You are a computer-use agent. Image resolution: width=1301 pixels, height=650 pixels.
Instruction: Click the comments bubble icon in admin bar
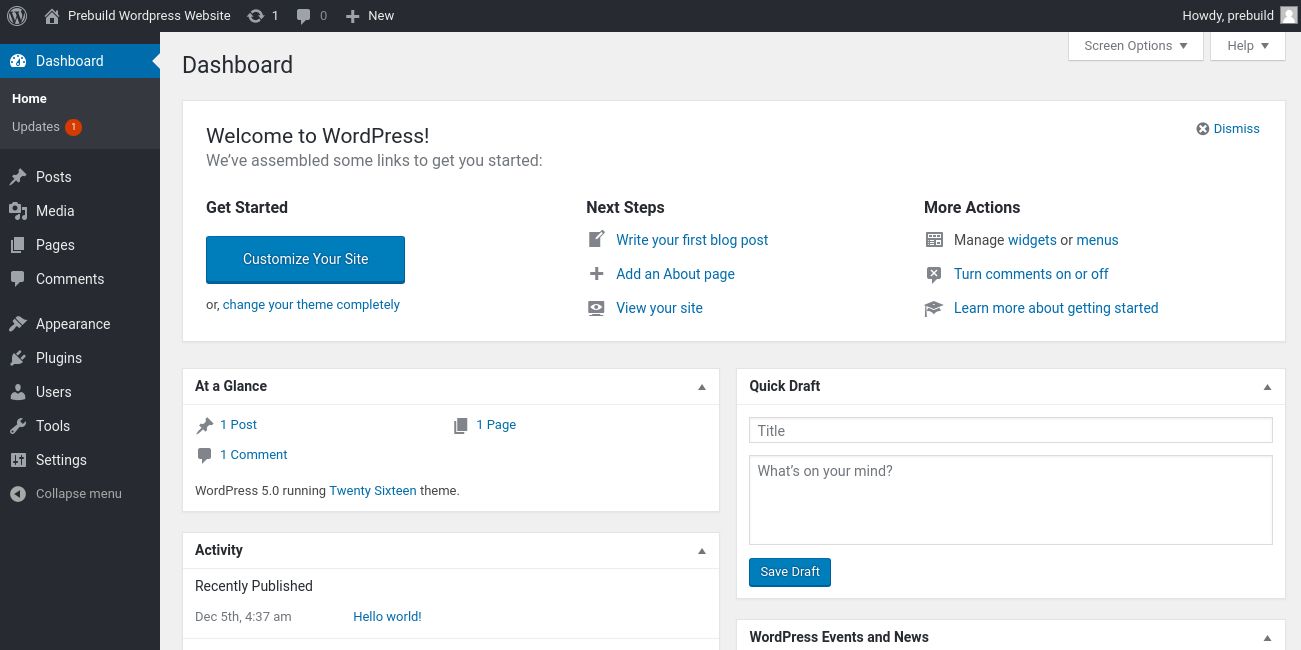tap(303, 15)
